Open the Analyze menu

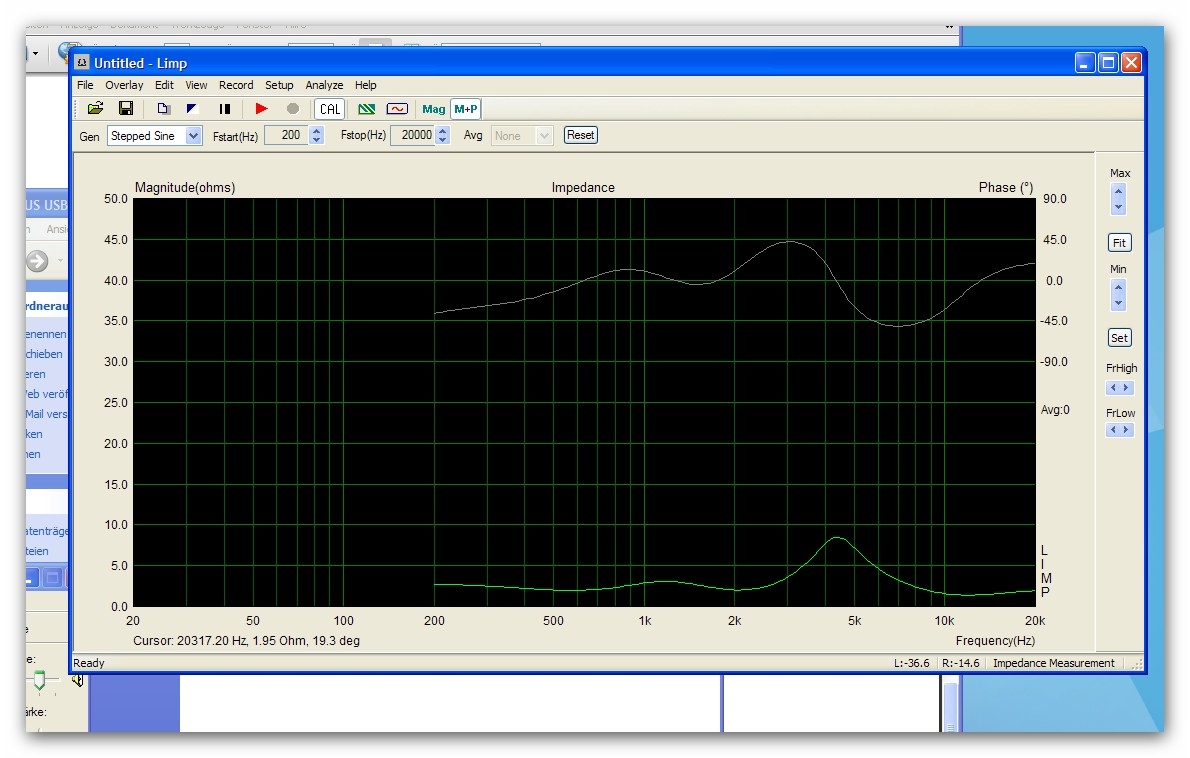coord(324,85)
